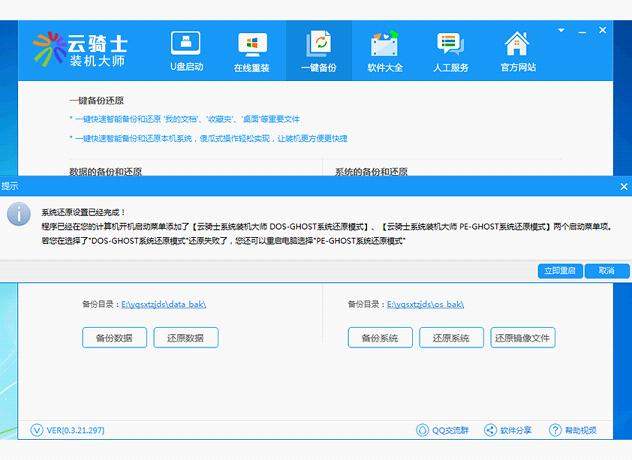The height and width of the screenshot is (460, 632).
Task: Open 人工服务 support chat icon
Action: pyautogui.click(x=451, y=52)
